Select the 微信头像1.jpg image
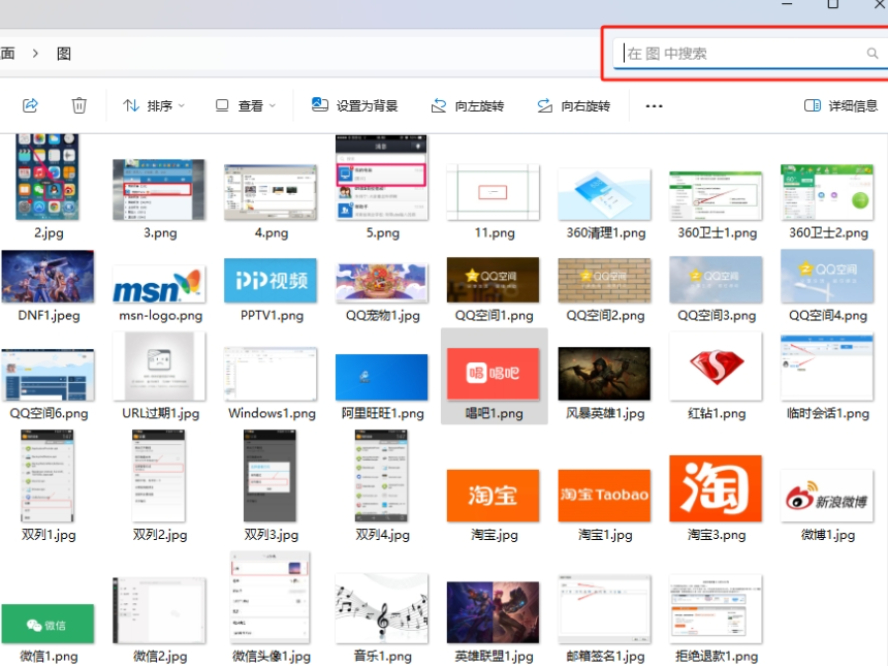 (x=270, y=597)
